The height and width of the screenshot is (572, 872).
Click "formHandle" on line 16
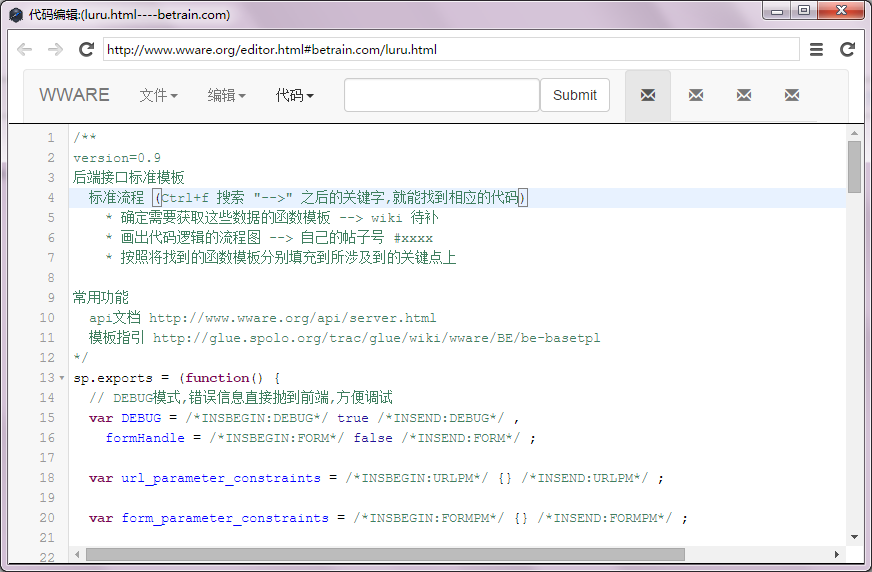[145, 438]
